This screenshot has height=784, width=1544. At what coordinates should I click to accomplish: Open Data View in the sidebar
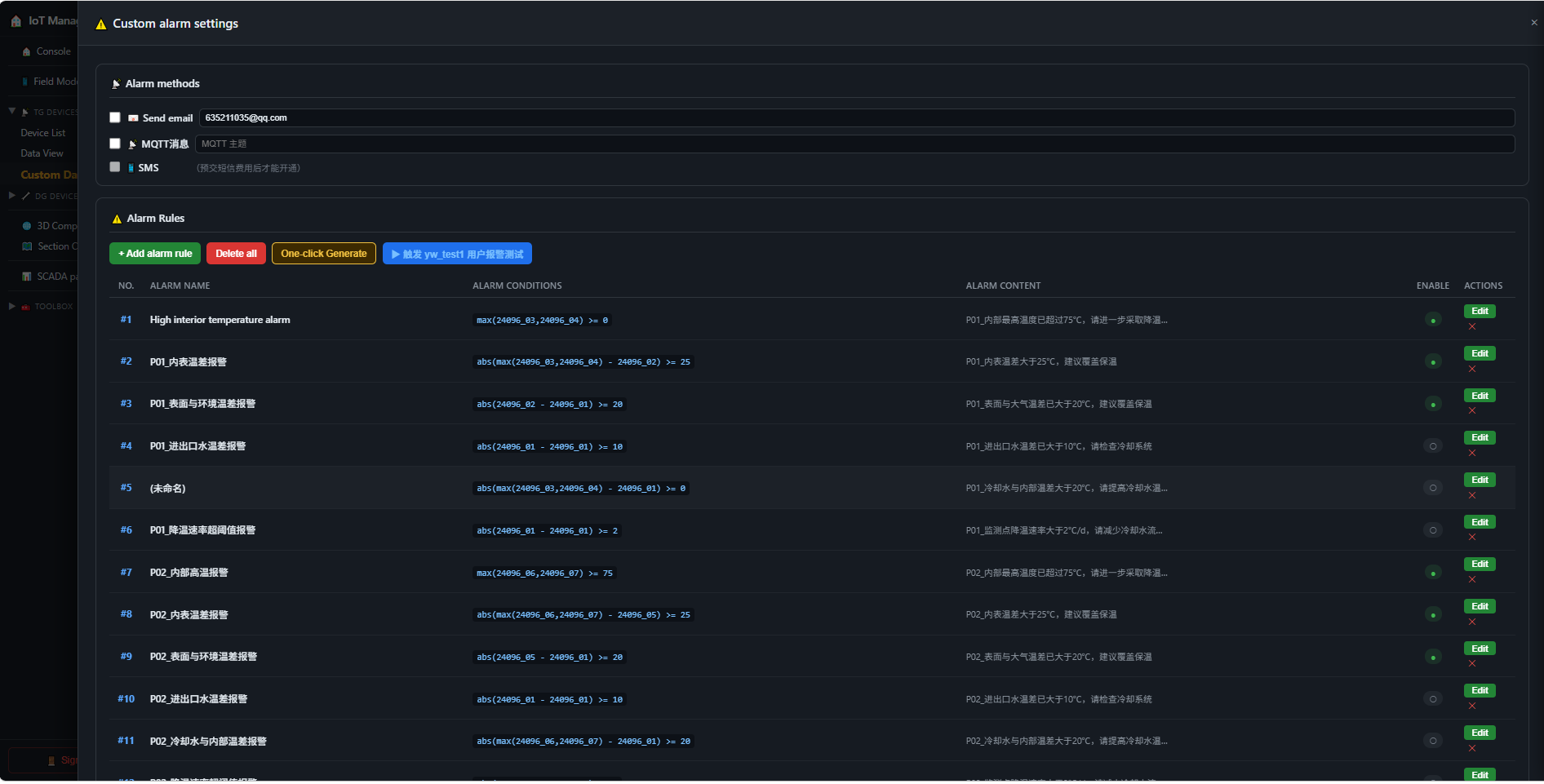[42, 153]
